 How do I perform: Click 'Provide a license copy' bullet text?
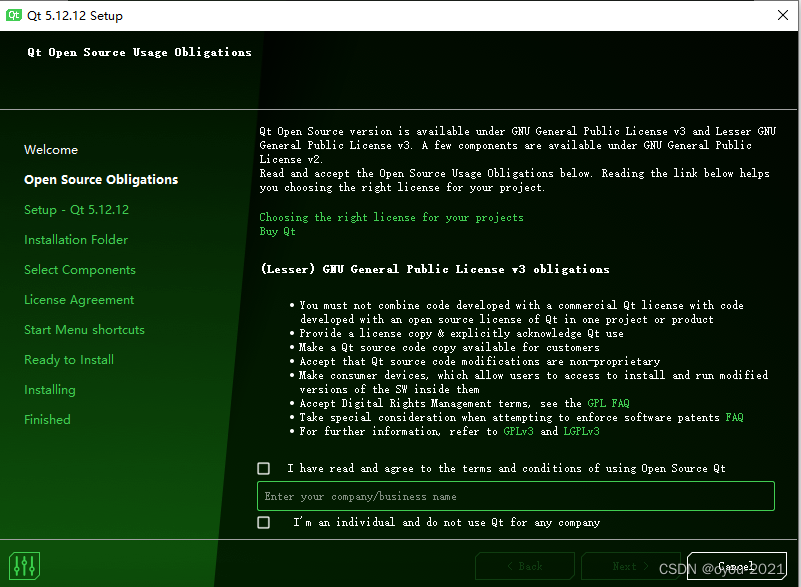[461, 334]
